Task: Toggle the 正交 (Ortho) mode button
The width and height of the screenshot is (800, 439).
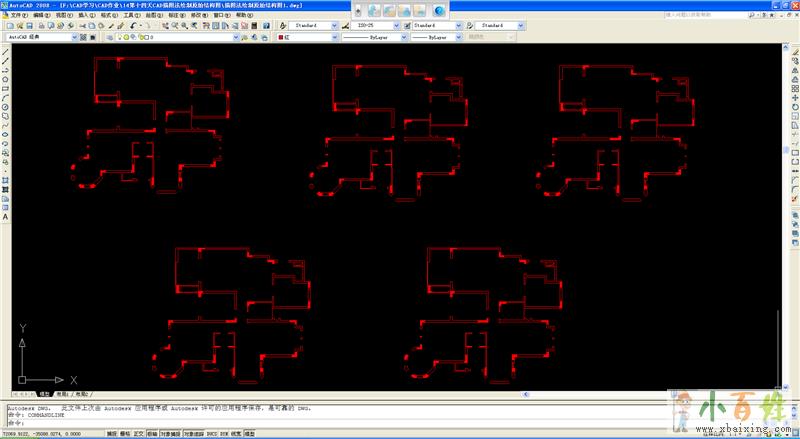Action: pyautogui.click(x=139, y=434)
